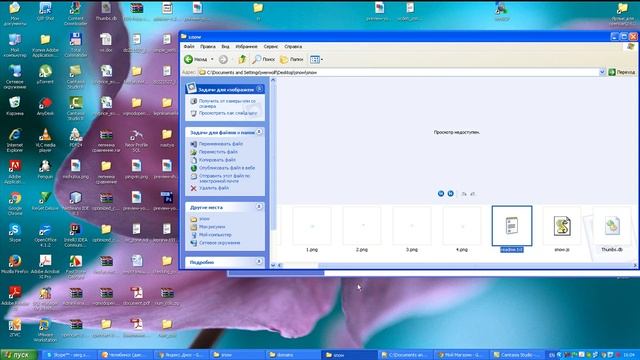The height and width of the screenshot is (360, 640).
Task: Click the view as slide show link
Action: tap(228, 113)
